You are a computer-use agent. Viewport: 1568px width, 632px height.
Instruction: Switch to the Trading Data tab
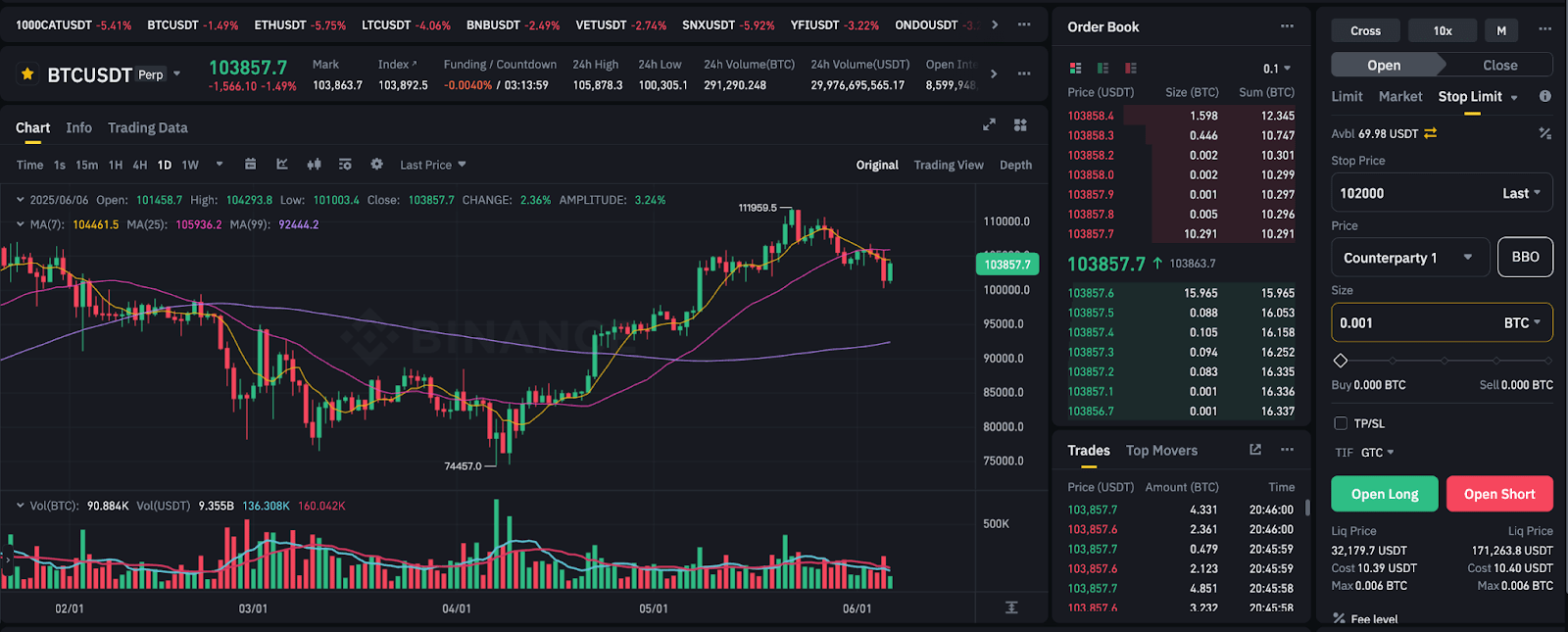[147, 127]
